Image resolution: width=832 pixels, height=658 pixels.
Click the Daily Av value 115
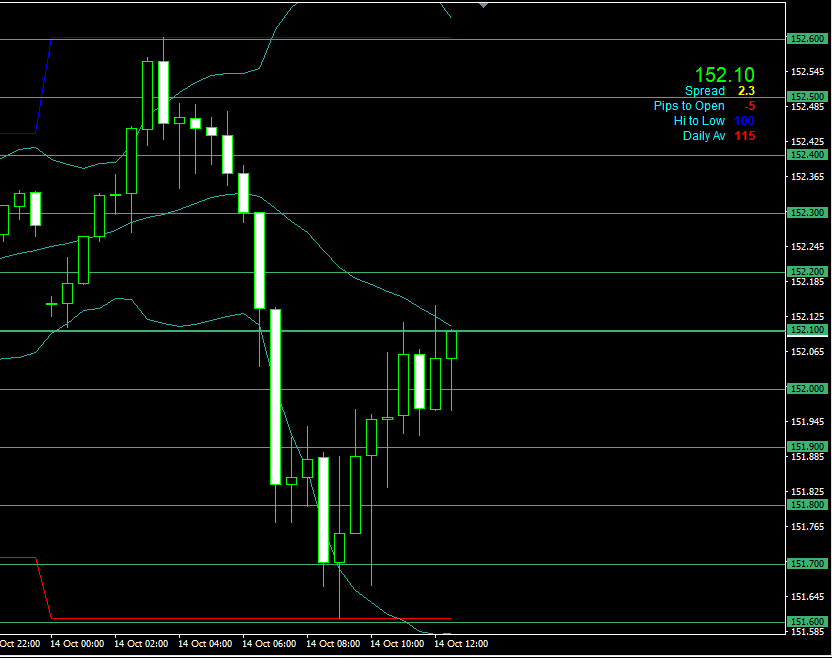pos(745,136)
